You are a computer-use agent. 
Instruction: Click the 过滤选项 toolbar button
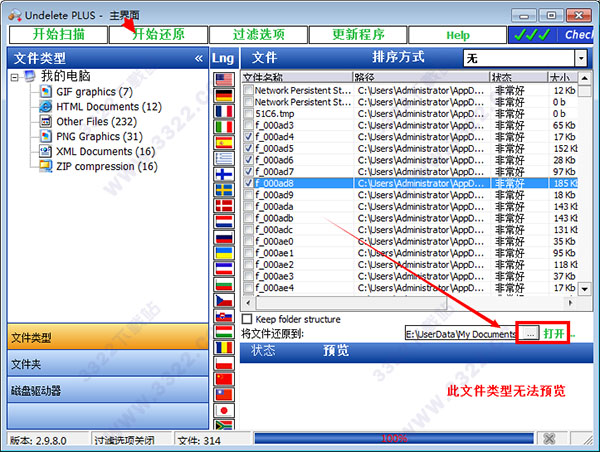tap(258, 35)
